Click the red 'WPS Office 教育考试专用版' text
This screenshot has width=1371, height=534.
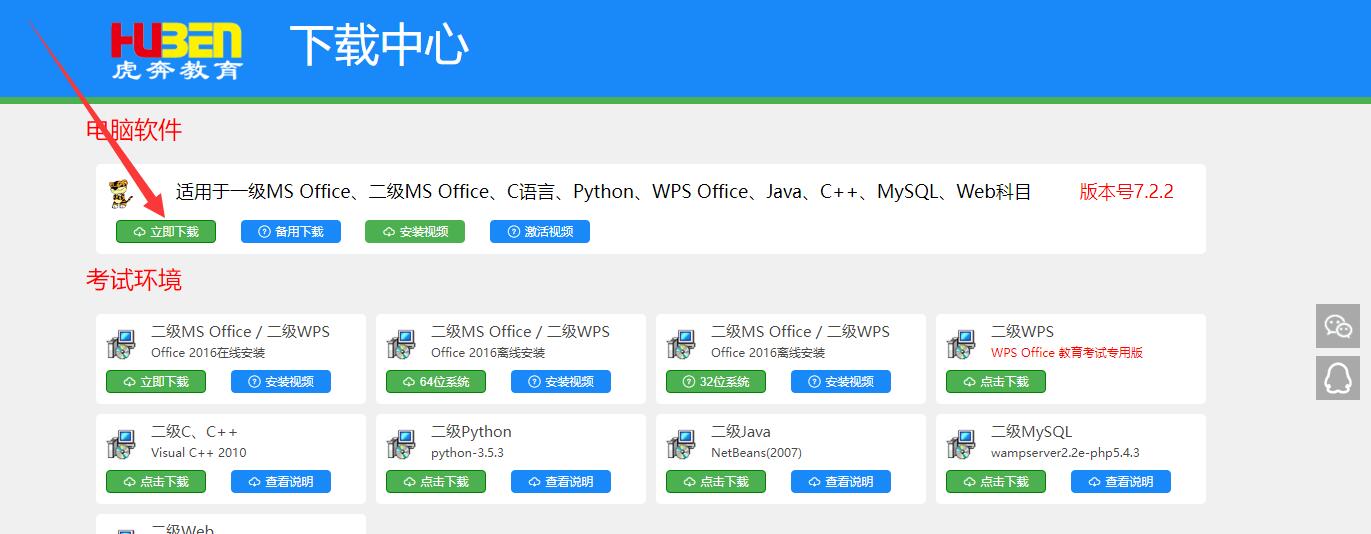pos(1067,353)
